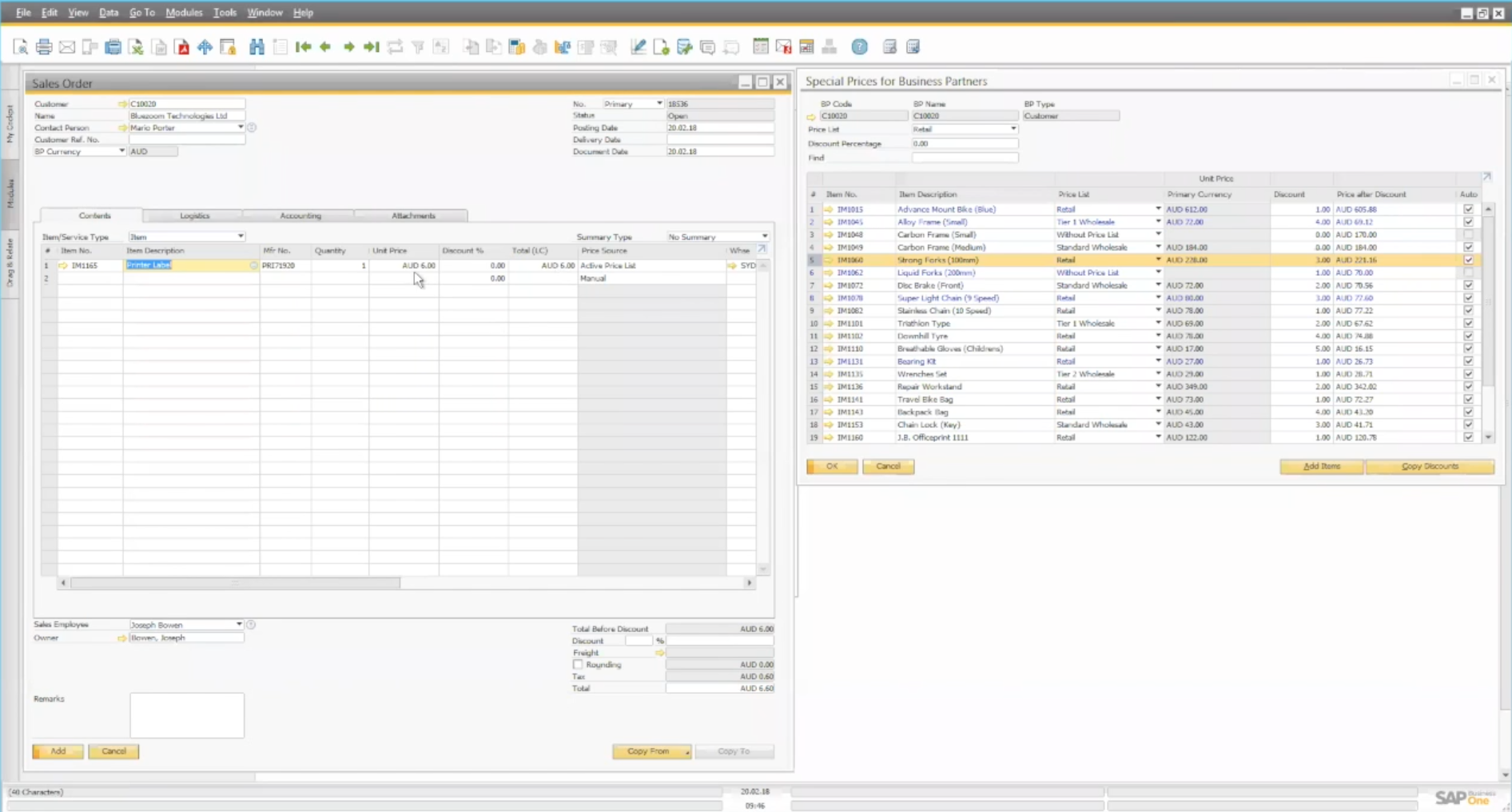Open Form Settings pencil icon
Screen dimensions: 1512x812
tap(638, 47)
